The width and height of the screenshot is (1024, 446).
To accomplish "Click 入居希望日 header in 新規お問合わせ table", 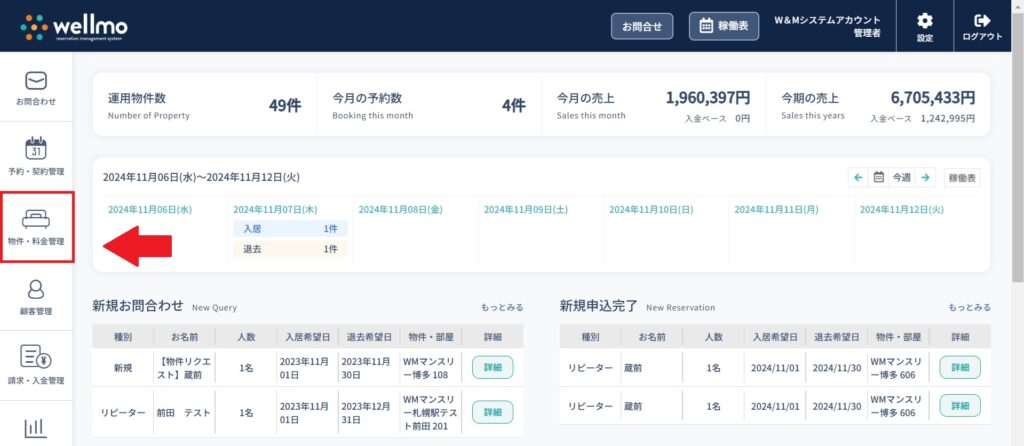I will pyautogui.click(x=307, y=337).
